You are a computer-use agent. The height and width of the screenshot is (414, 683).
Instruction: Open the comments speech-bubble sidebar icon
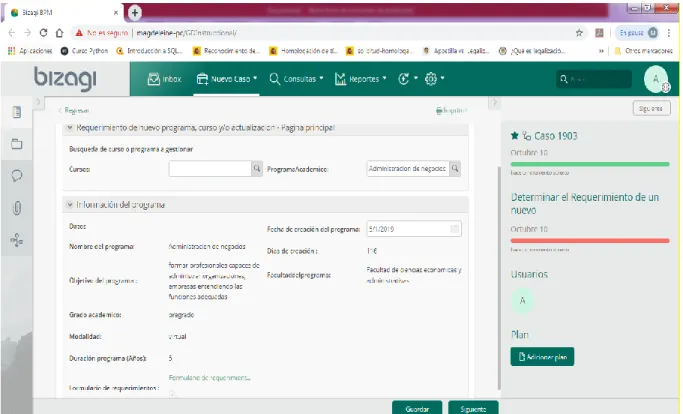pyautogui.click(x=17, y=176)
